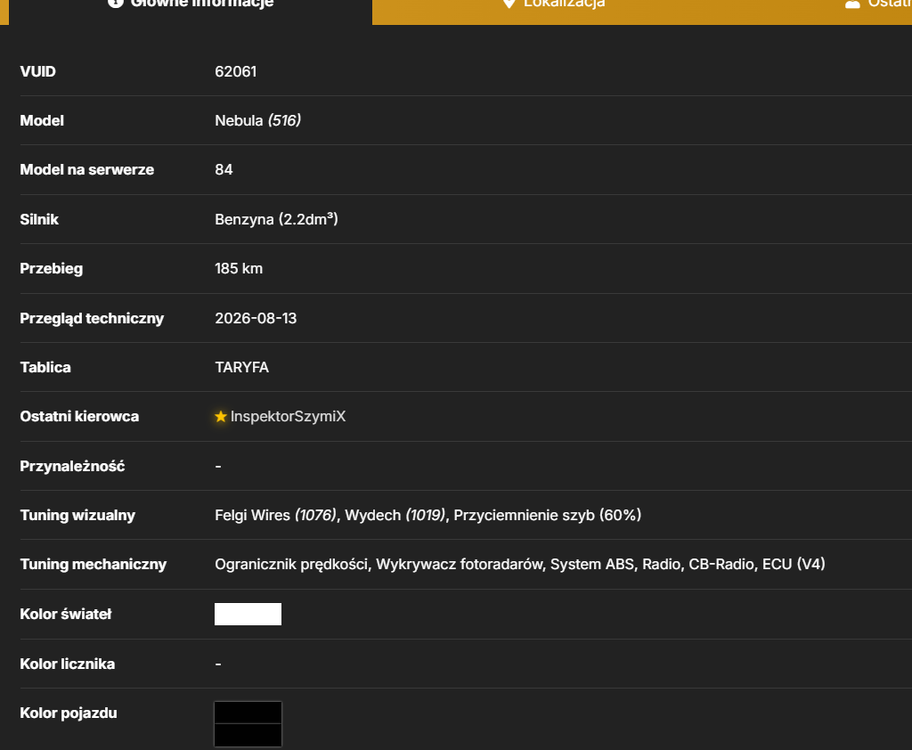Viewport: 912px width, 750px height.
Task: Click the Przegląd techniczny label
Action: [92, 318]
